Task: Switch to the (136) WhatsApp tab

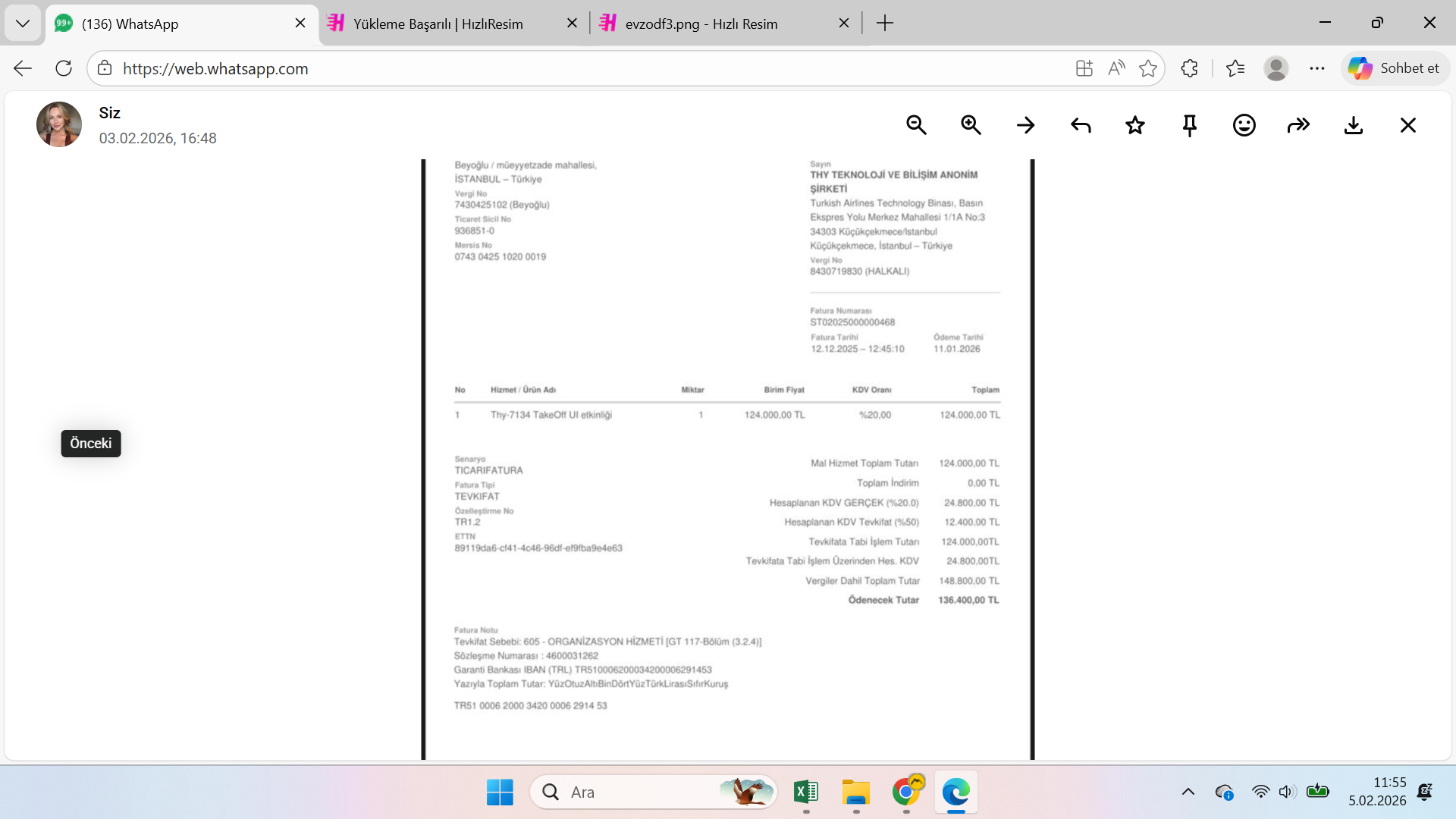Action: (x=182, y=24)
